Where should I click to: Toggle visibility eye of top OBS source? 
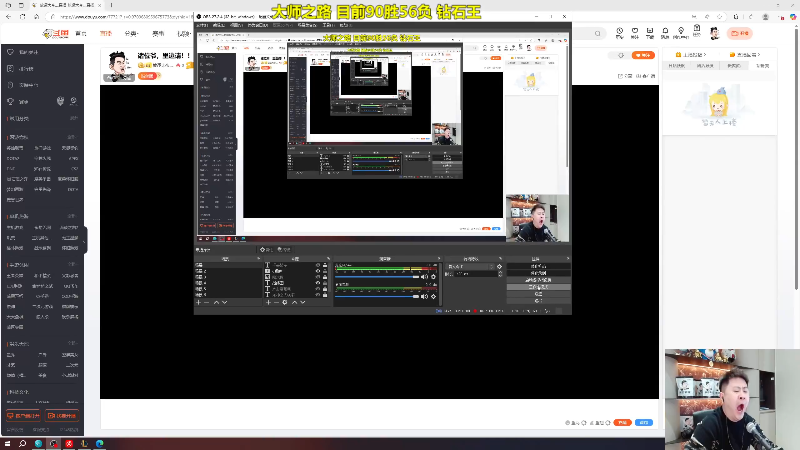pyautogui.click(x=318, y=265)
